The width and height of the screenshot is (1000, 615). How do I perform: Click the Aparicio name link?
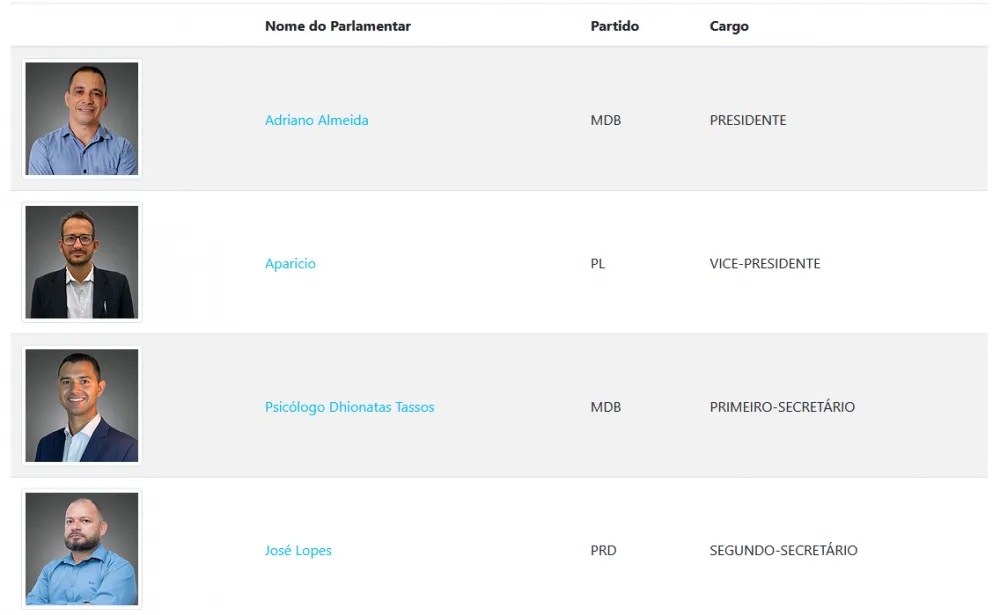click(x=290, y=264)
